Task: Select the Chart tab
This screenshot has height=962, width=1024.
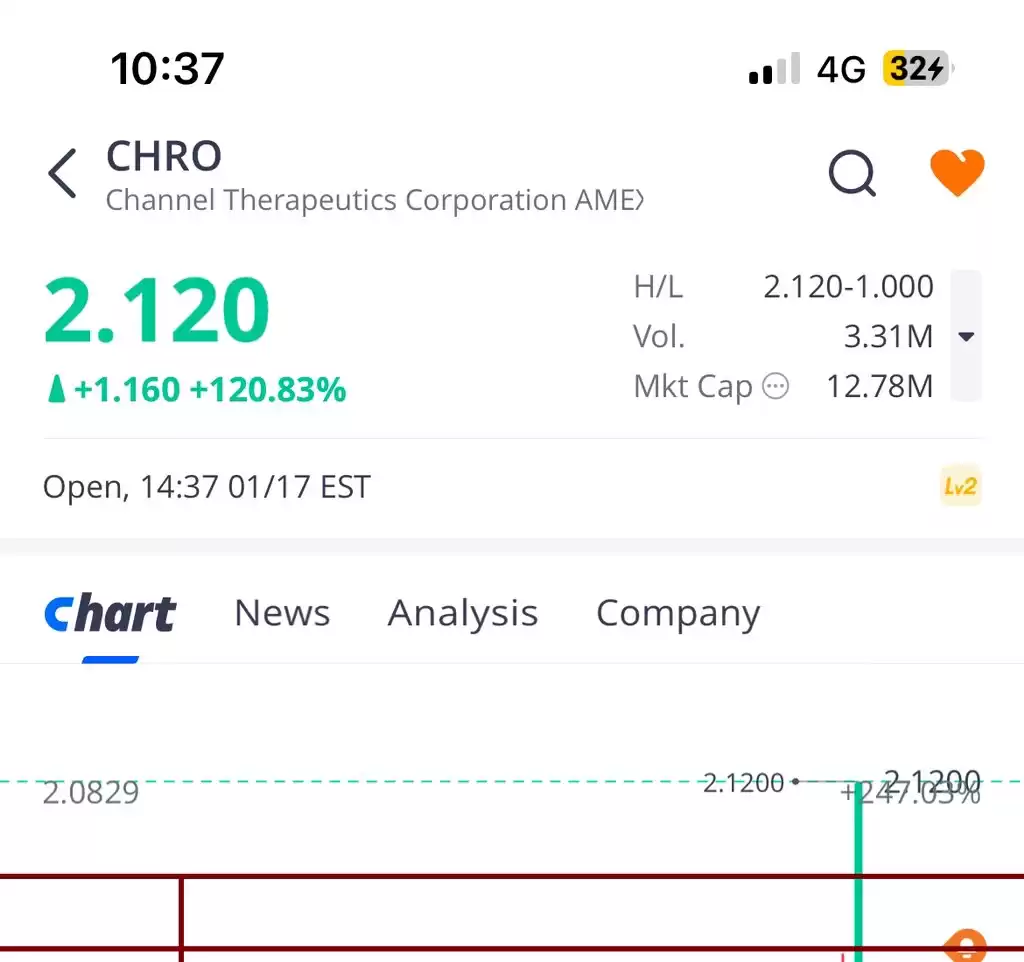Action: [x=110, y=613]
